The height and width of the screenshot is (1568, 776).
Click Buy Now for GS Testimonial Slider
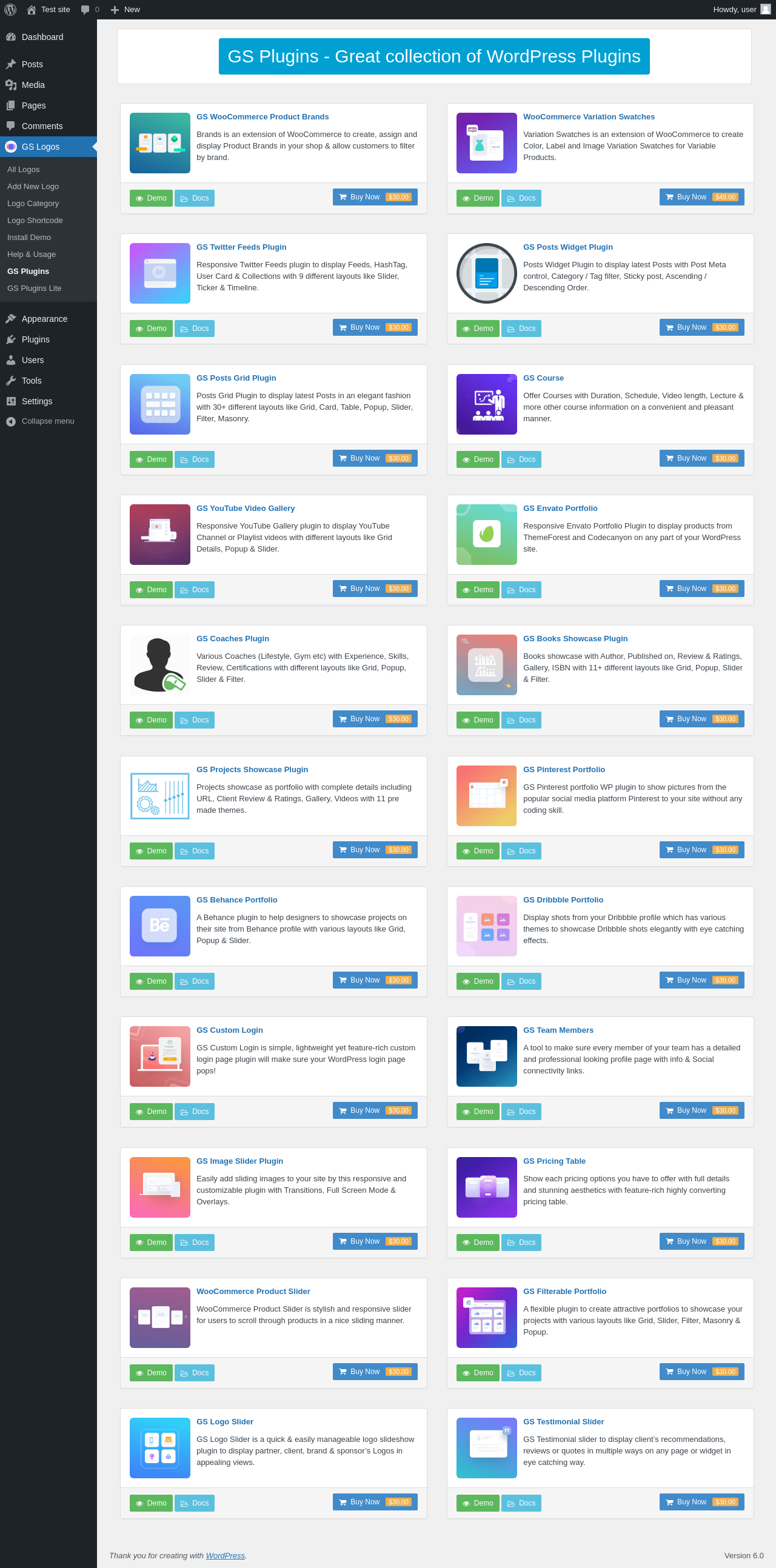point(702,1502)
